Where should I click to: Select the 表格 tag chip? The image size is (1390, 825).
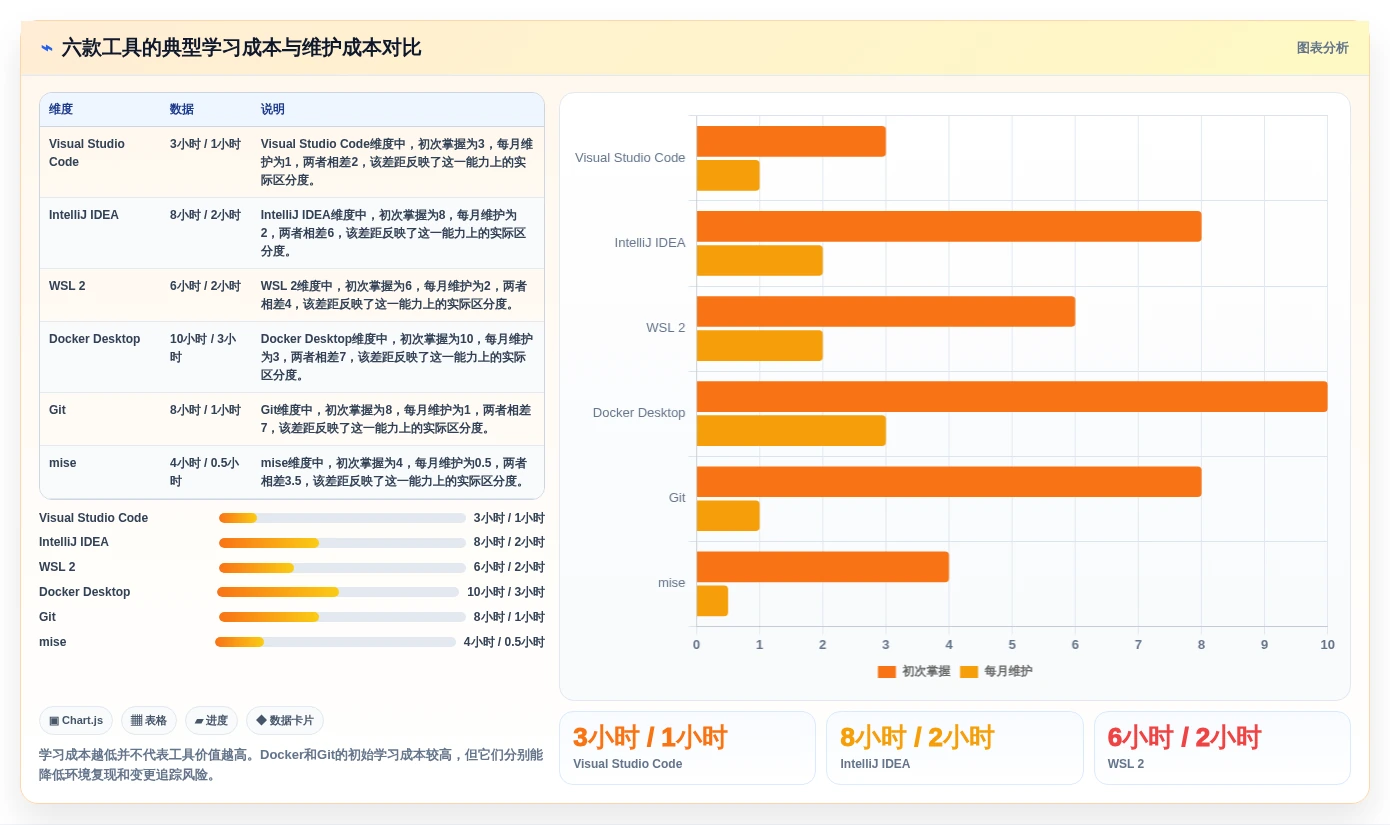[x=149, y=720]
